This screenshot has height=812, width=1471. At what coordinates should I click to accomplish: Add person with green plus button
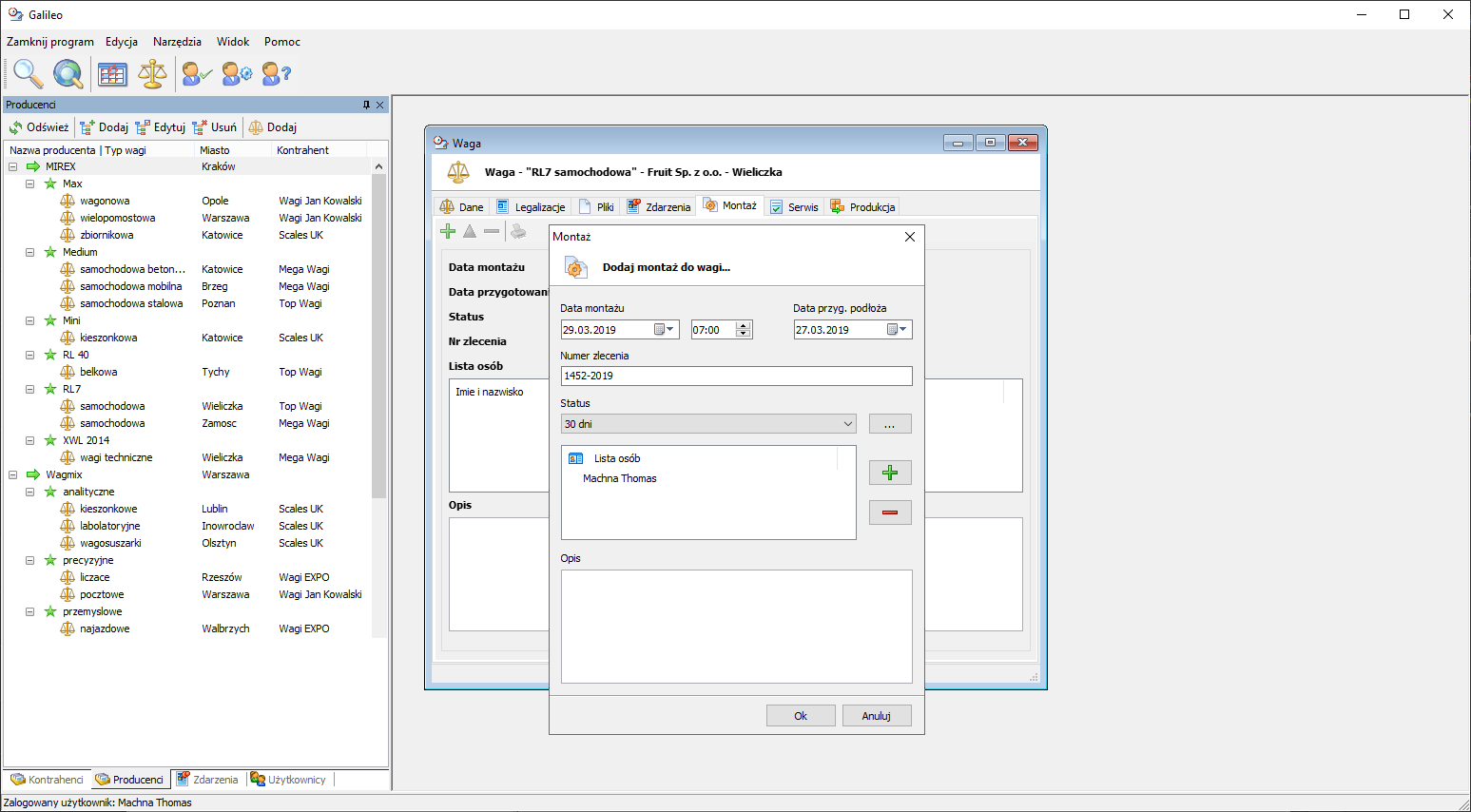[x=890, y=473]
